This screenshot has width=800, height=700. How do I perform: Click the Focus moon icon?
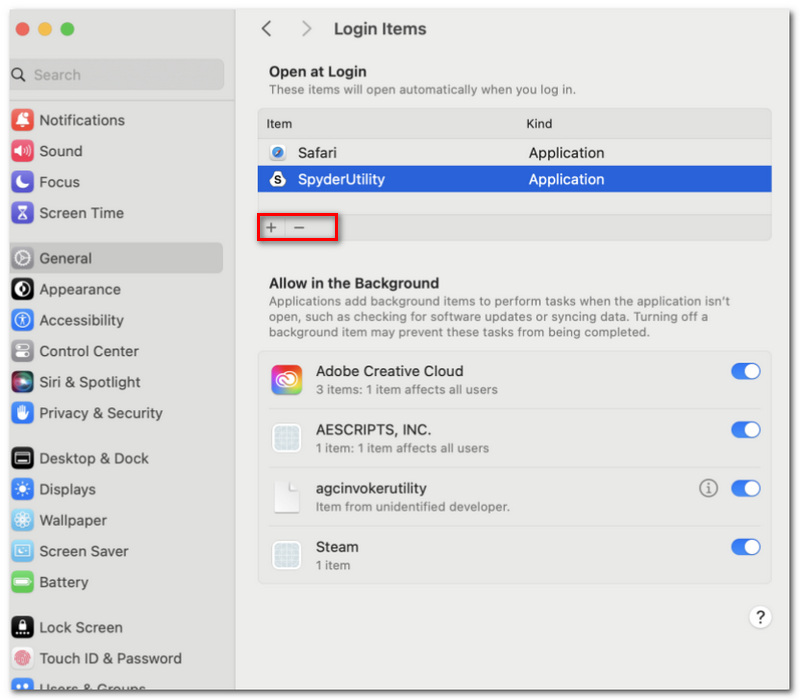[22, 182]
